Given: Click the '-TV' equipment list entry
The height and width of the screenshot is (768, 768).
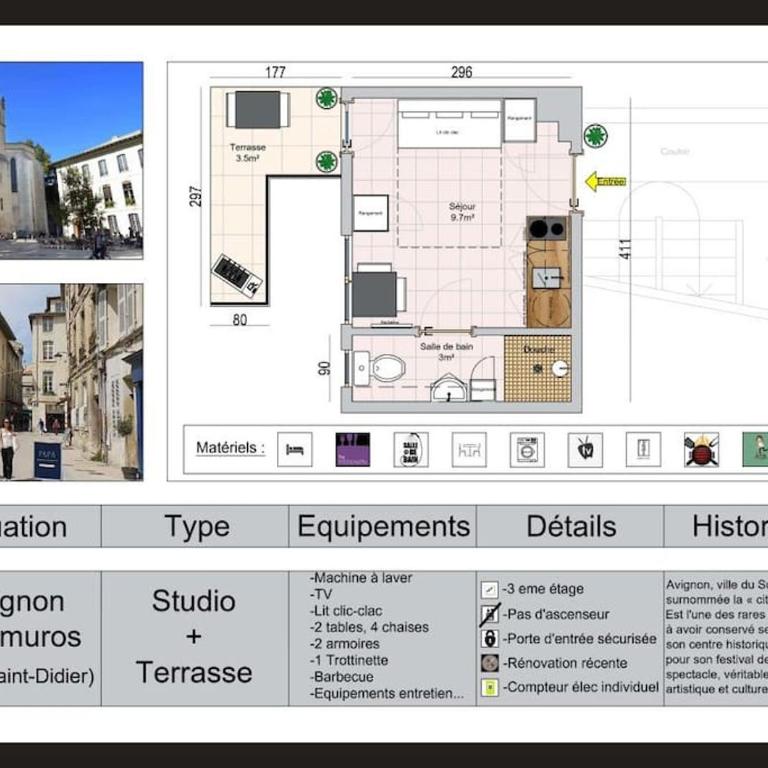Looking at the screenshot, I should [321, 595].
